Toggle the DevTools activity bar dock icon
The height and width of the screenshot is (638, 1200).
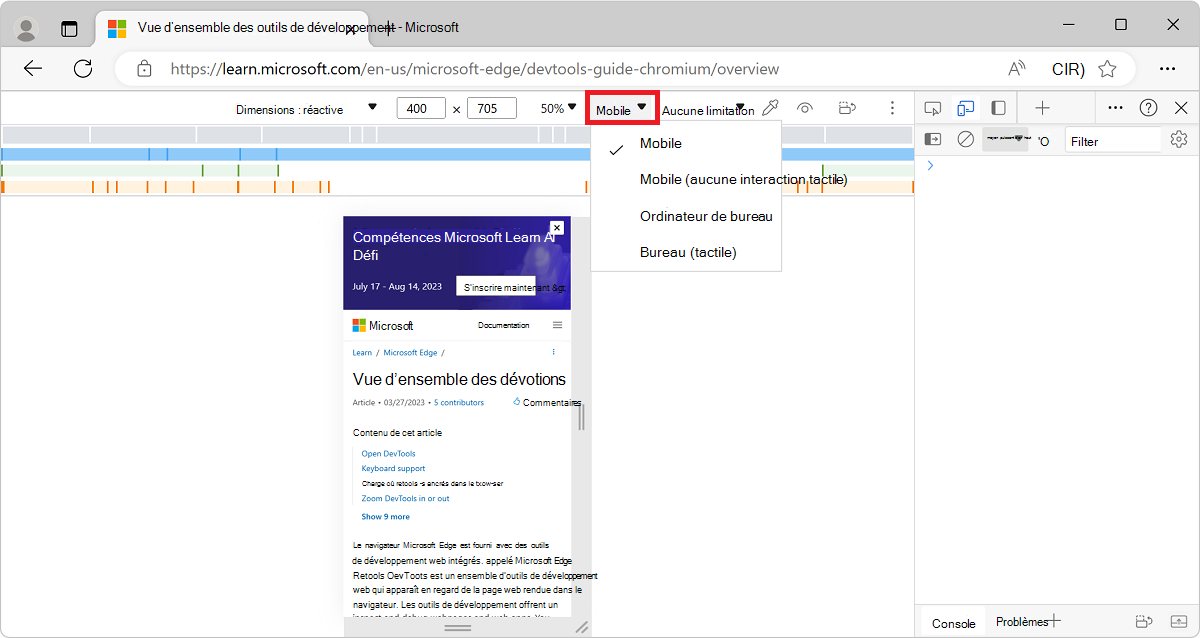(998, 108)
